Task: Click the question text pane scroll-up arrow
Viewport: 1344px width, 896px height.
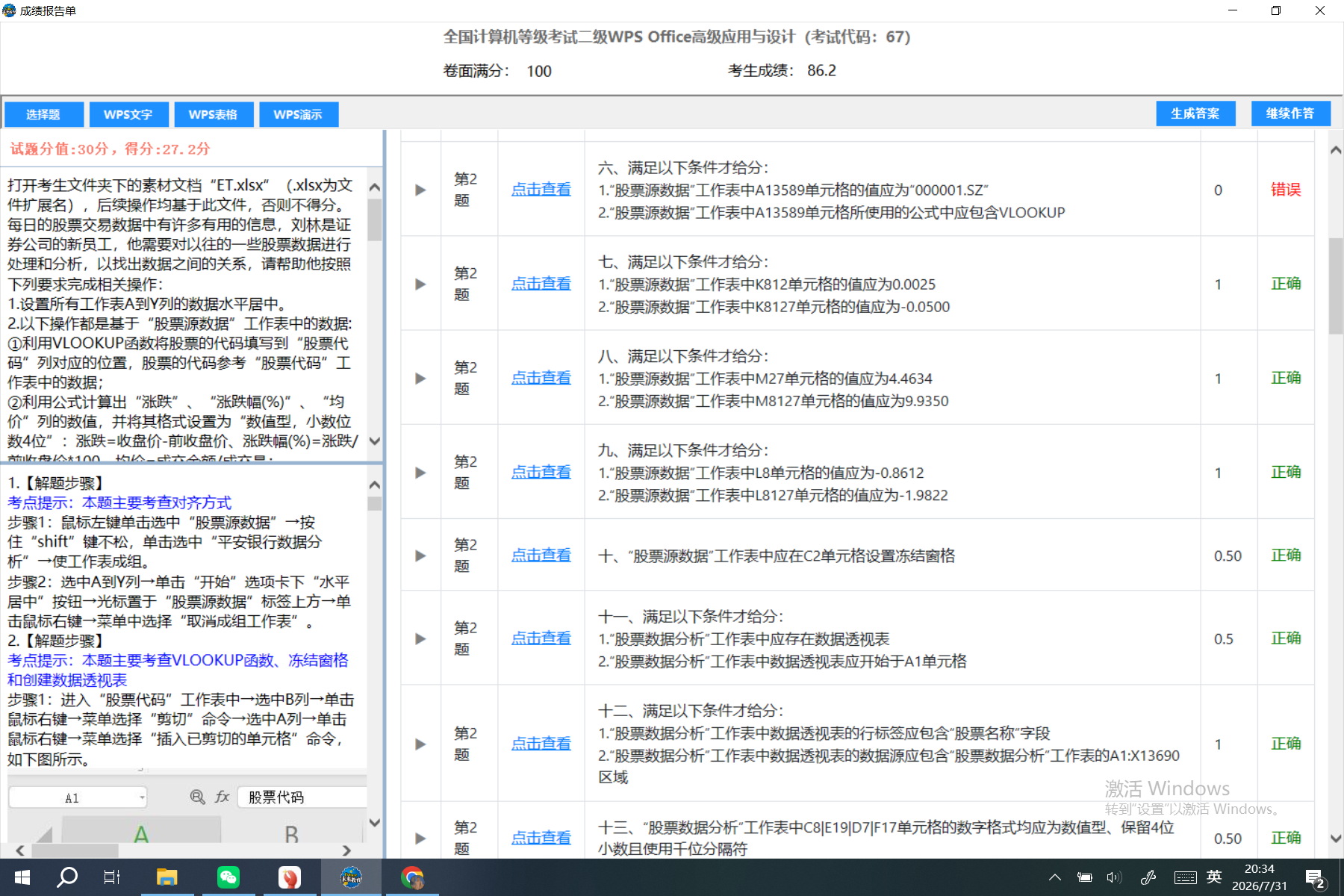Action: coord(375,187)
